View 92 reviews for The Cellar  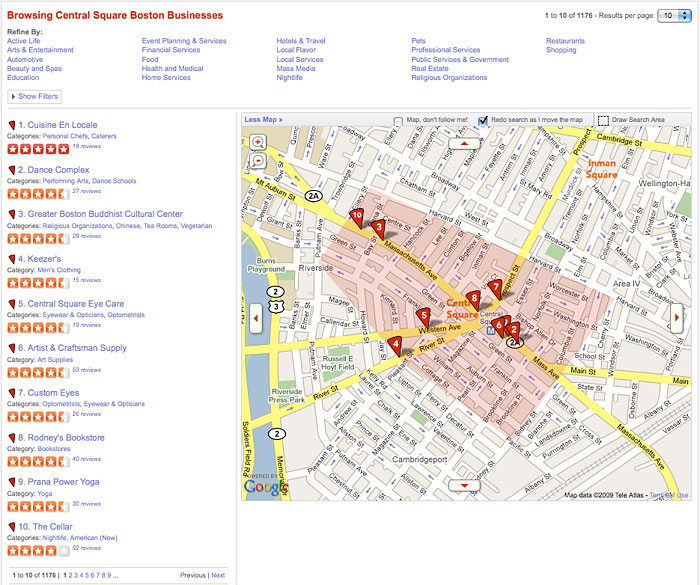[x=87, y=548]
